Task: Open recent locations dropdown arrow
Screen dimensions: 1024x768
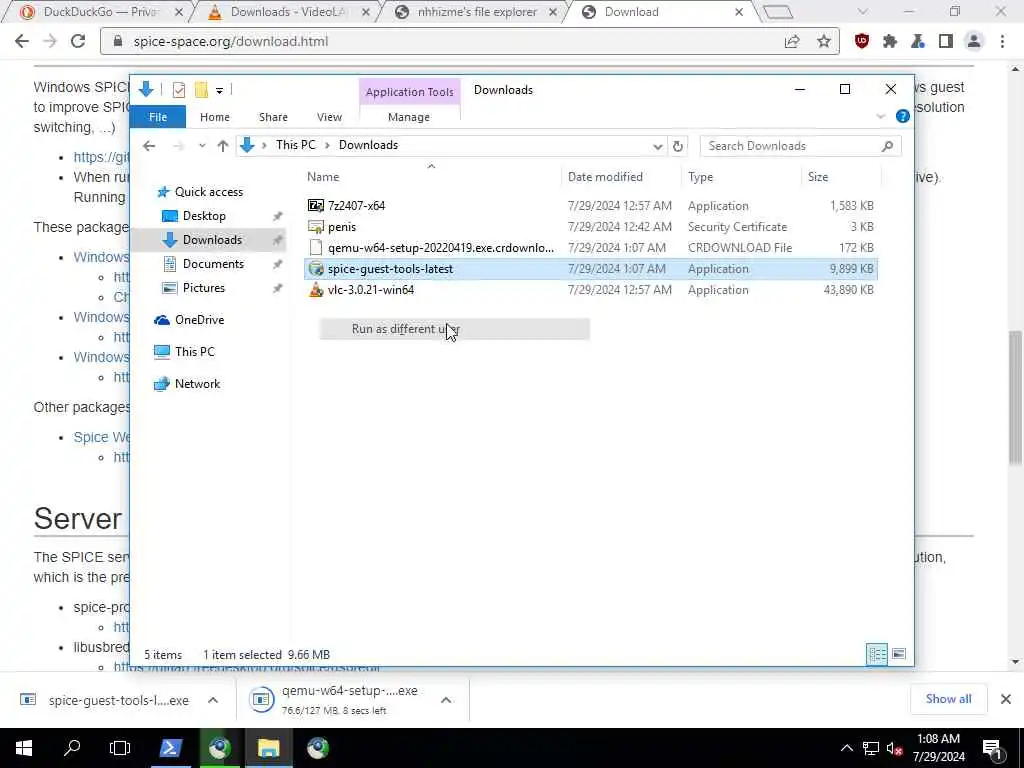Action: point(202,146)
